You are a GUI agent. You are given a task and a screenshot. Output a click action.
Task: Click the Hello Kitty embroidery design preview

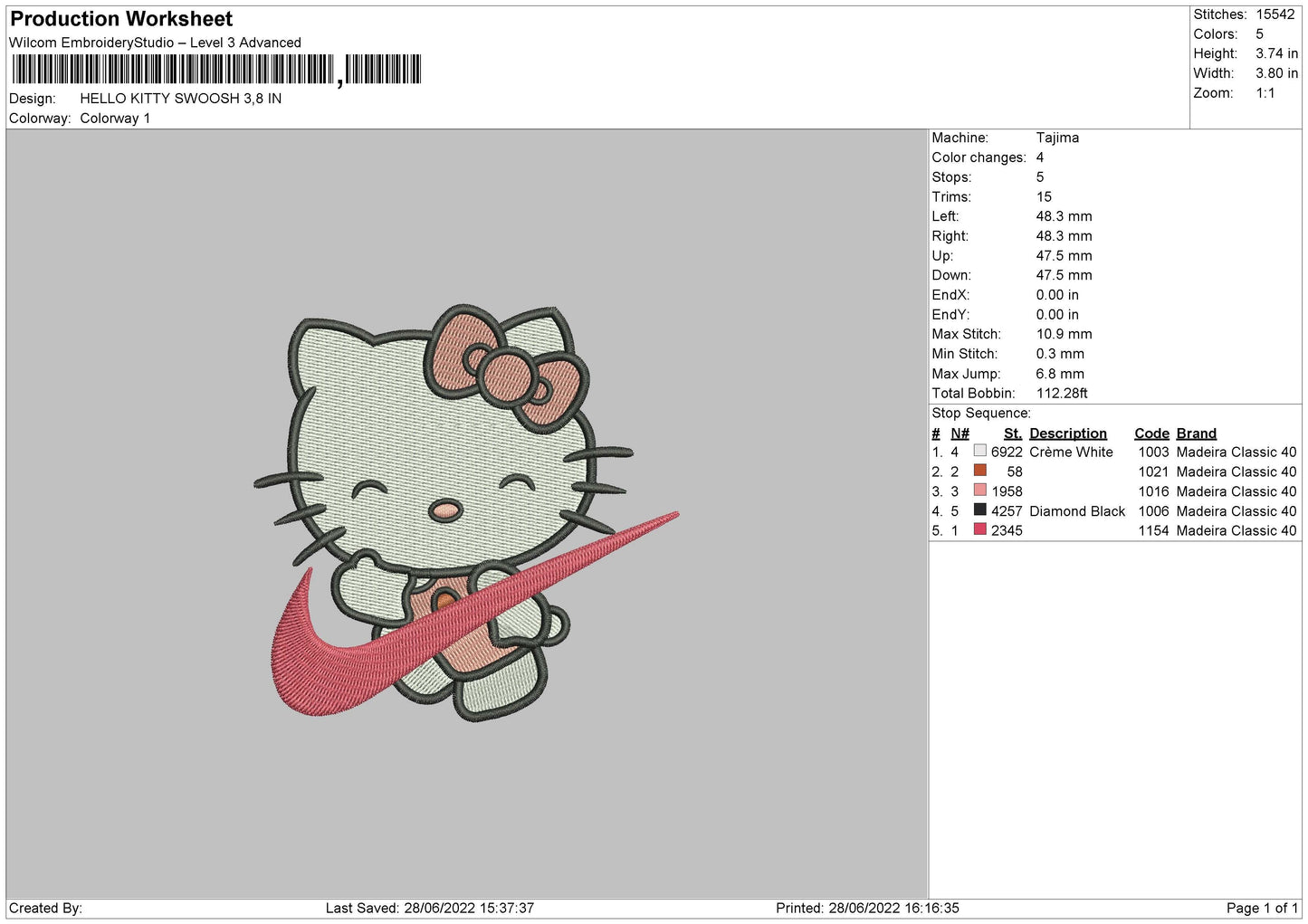(466, 514)
